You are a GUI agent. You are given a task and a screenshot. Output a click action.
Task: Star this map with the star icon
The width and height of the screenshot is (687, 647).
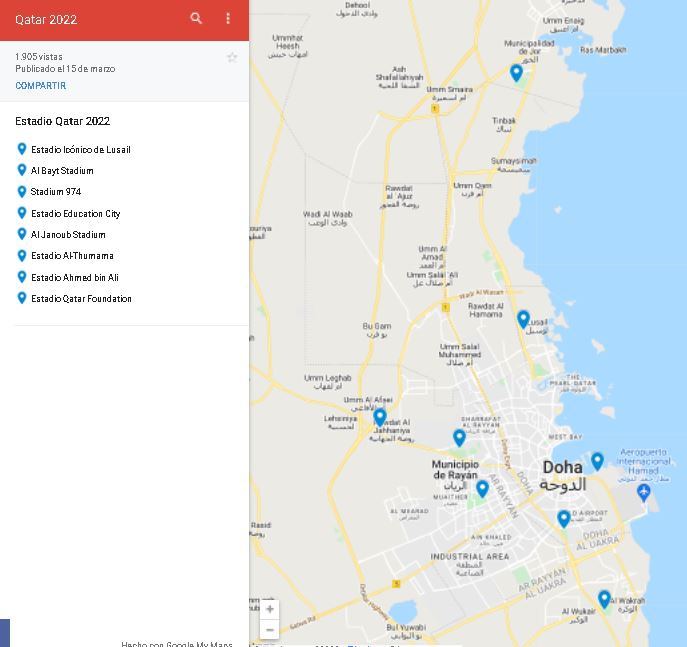pyautogui.click(x=232, y=57)
